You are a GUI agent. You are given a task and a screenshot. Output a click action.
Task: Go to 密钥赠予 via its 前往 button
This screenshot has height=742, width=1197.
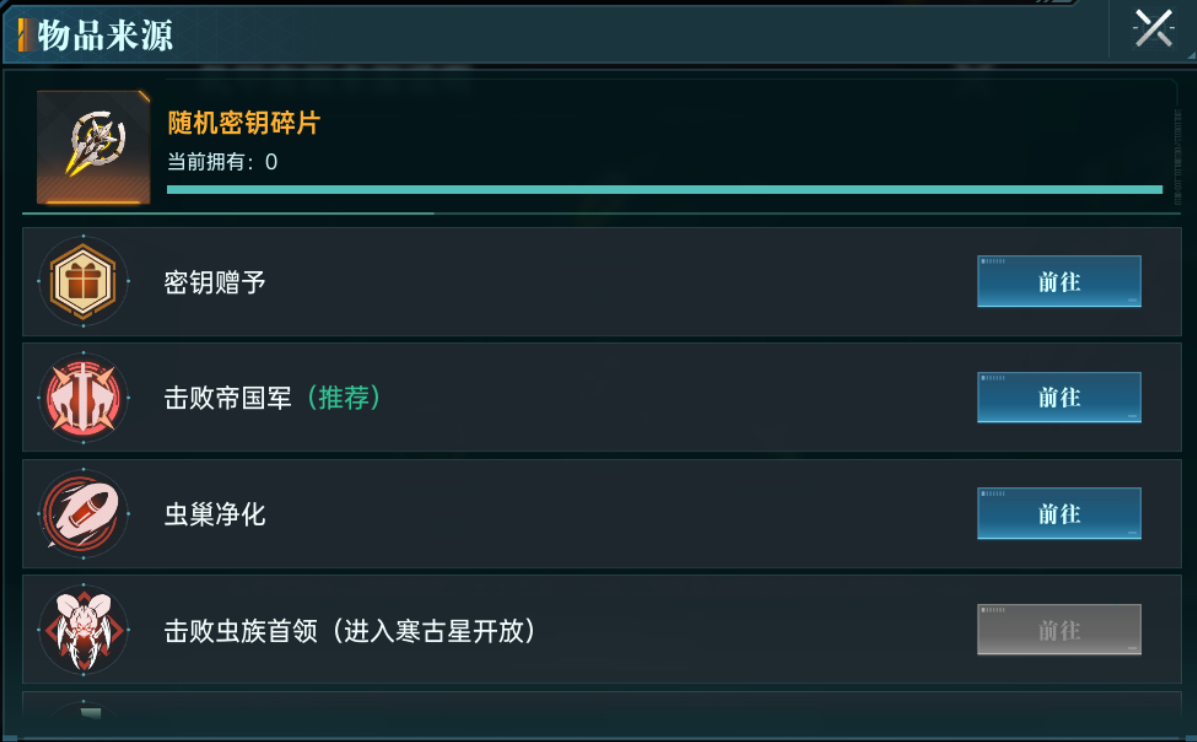click(1059, 282)
